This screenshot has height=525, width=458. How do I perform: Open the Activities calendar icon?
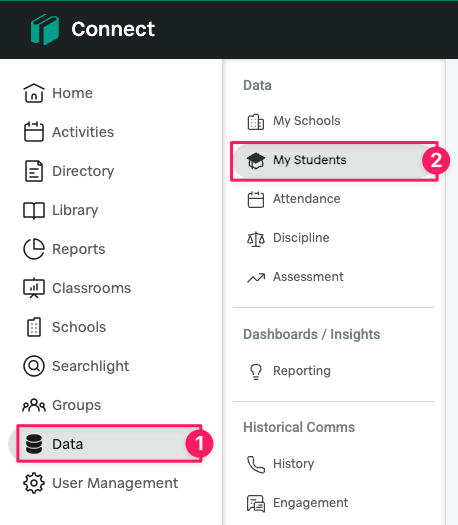(34, 132)
